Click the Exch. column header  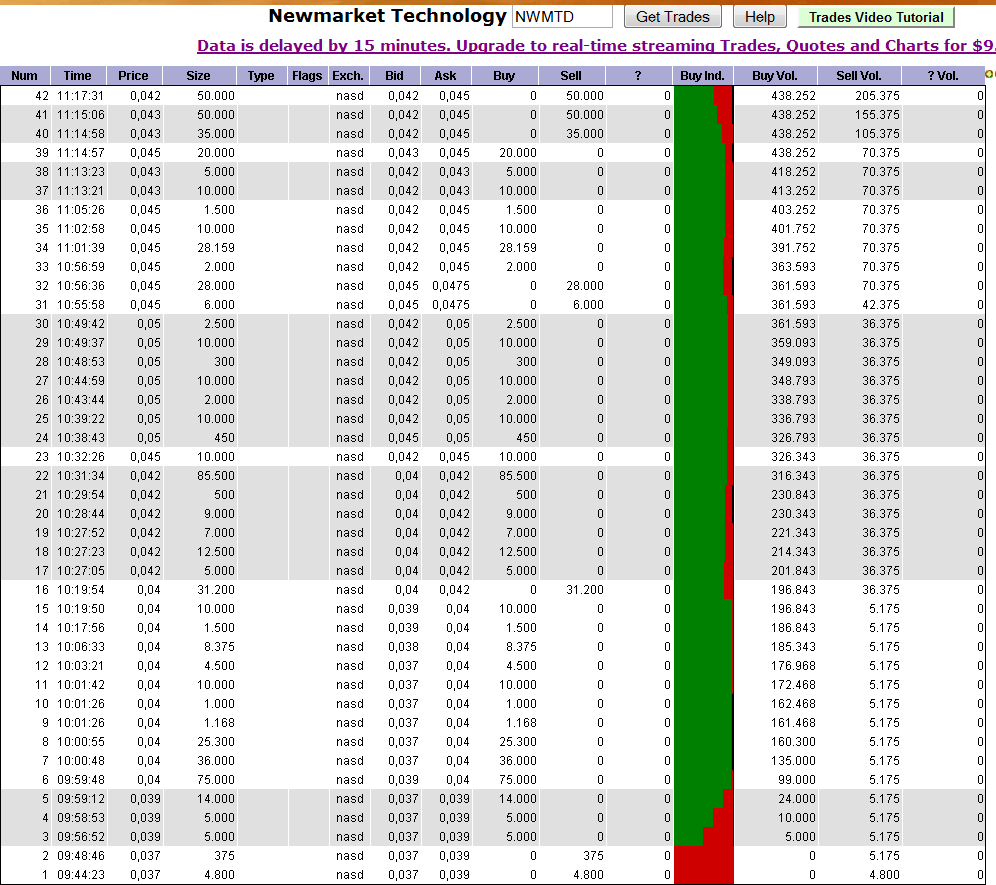click(x=348, y=76)
